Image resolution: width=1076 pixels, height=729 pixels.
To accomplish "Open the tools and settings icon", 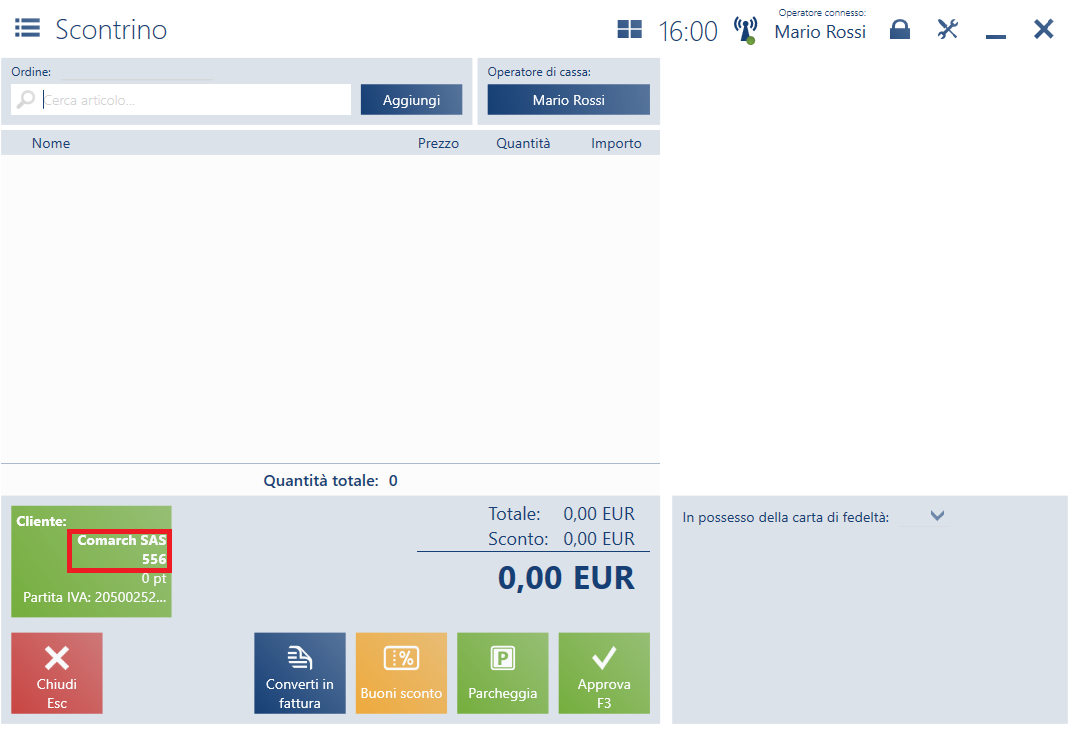I will click(x=948, y=30).
